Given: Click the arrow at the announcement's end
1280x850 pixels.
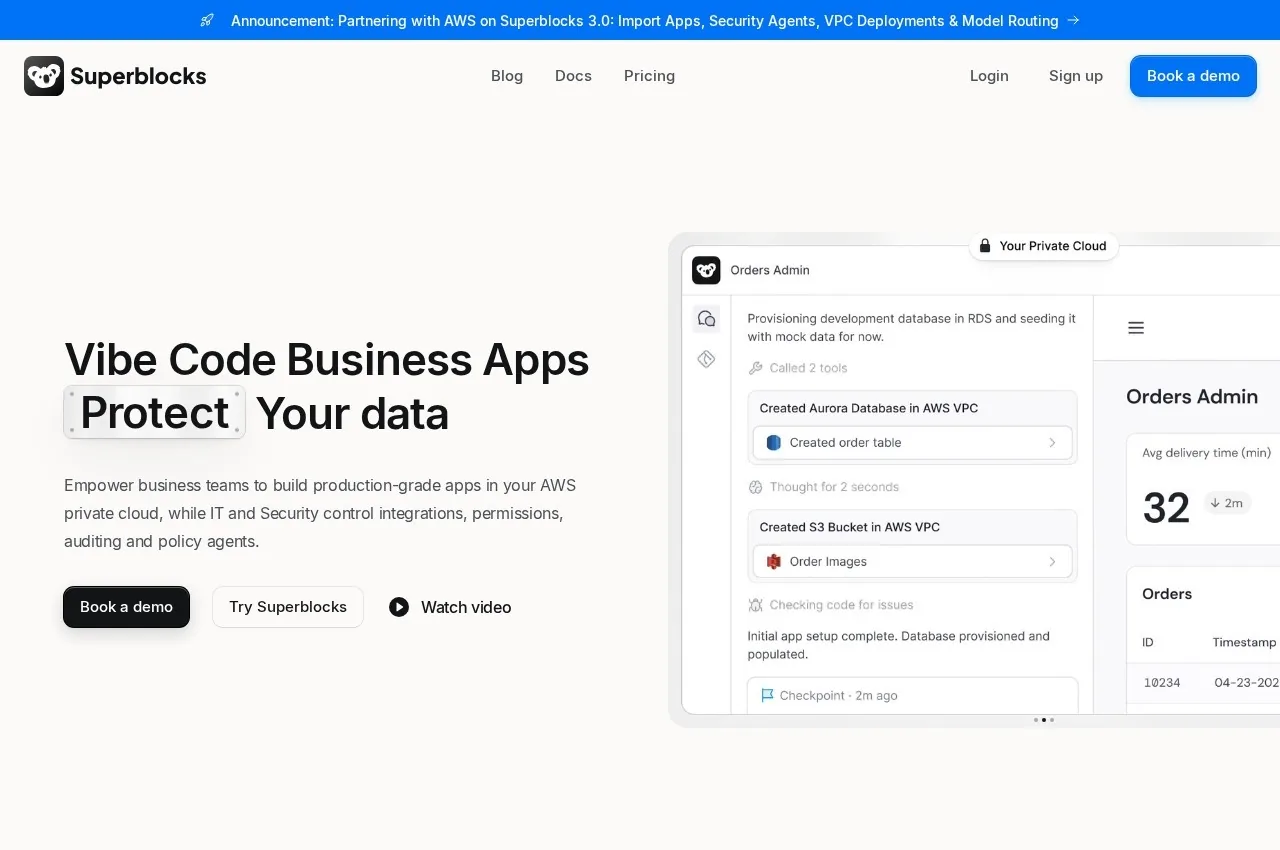Looking at the screenshot, I should [1073, 20].
